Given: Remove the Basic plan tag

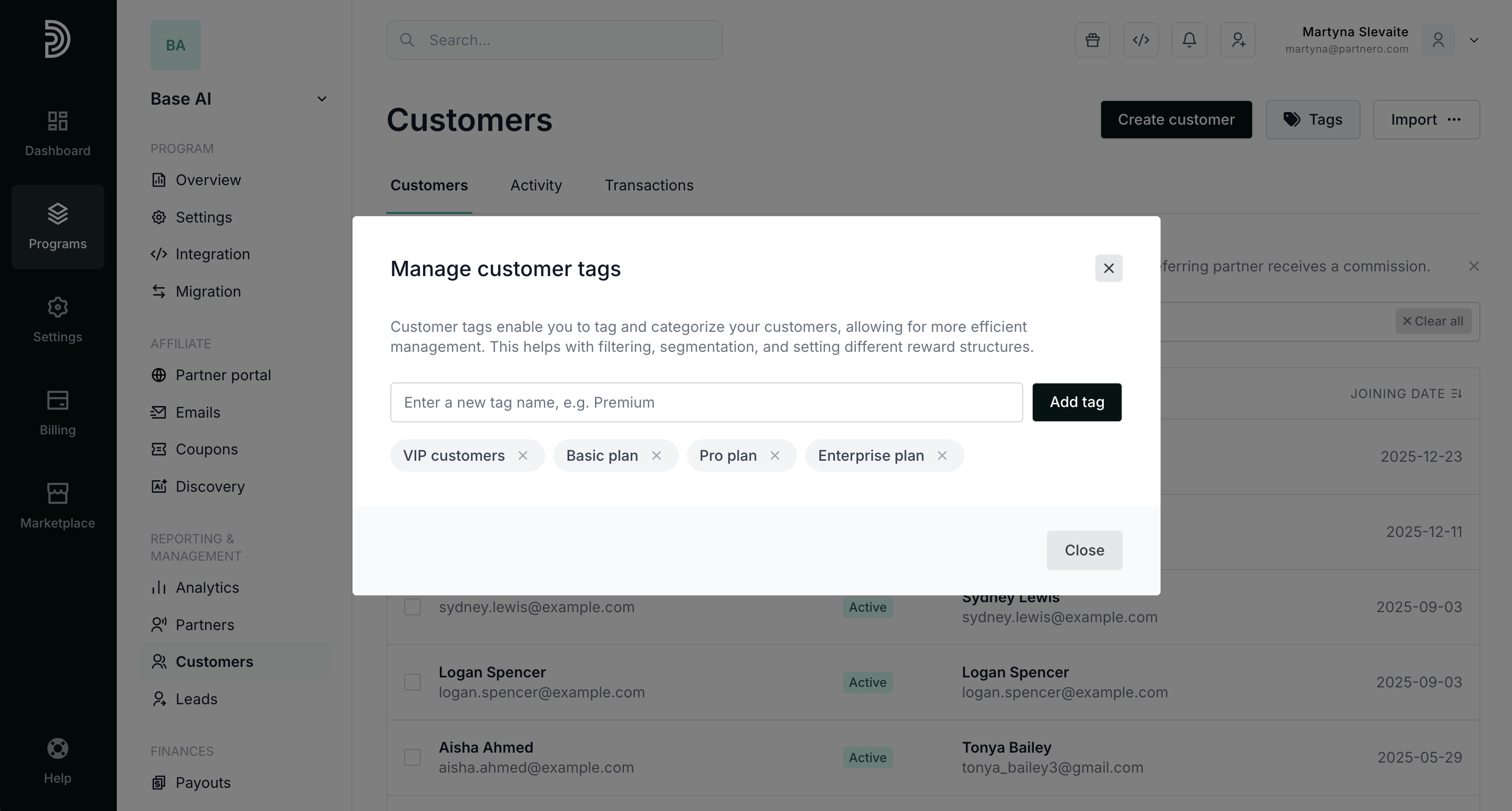Looking at the screenshot, I should tap(656, 455).
